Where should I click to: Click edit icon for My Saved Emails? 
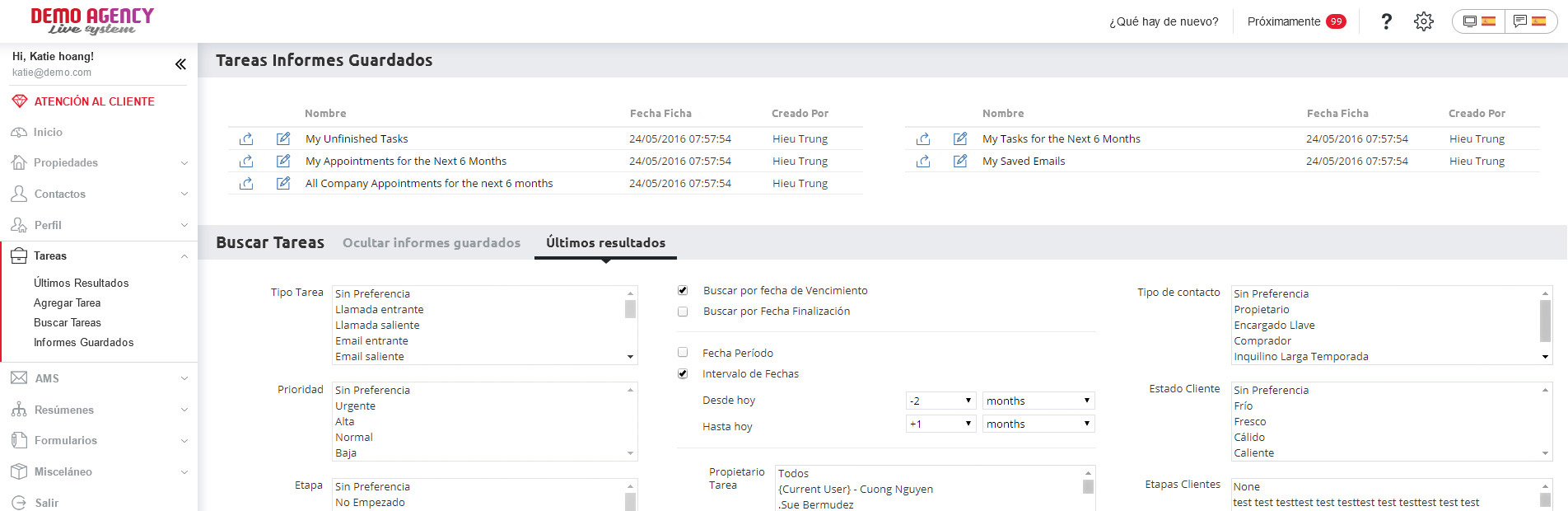pyautogui.click(x=960, y=161)
